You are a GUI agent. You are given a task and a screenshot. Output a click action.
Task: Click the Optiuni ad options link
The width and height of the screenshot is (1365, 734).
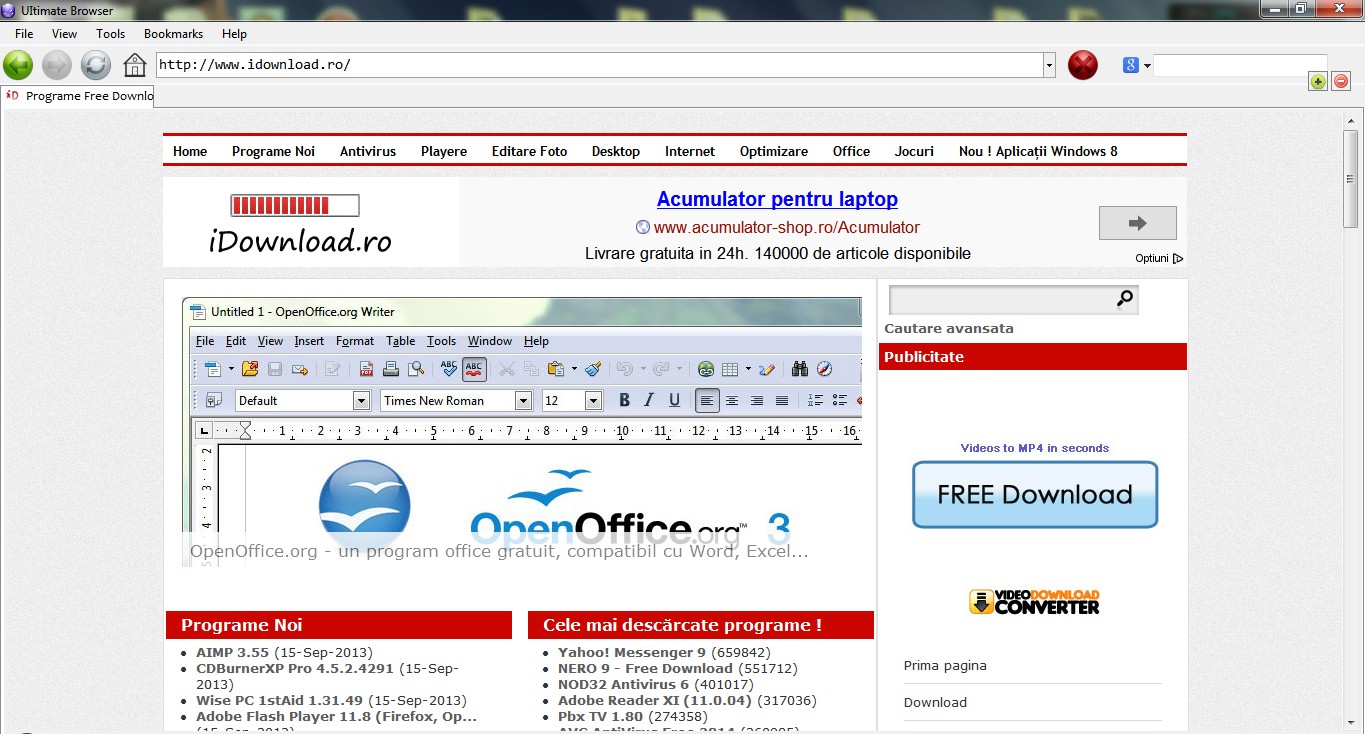[1158, 258]
